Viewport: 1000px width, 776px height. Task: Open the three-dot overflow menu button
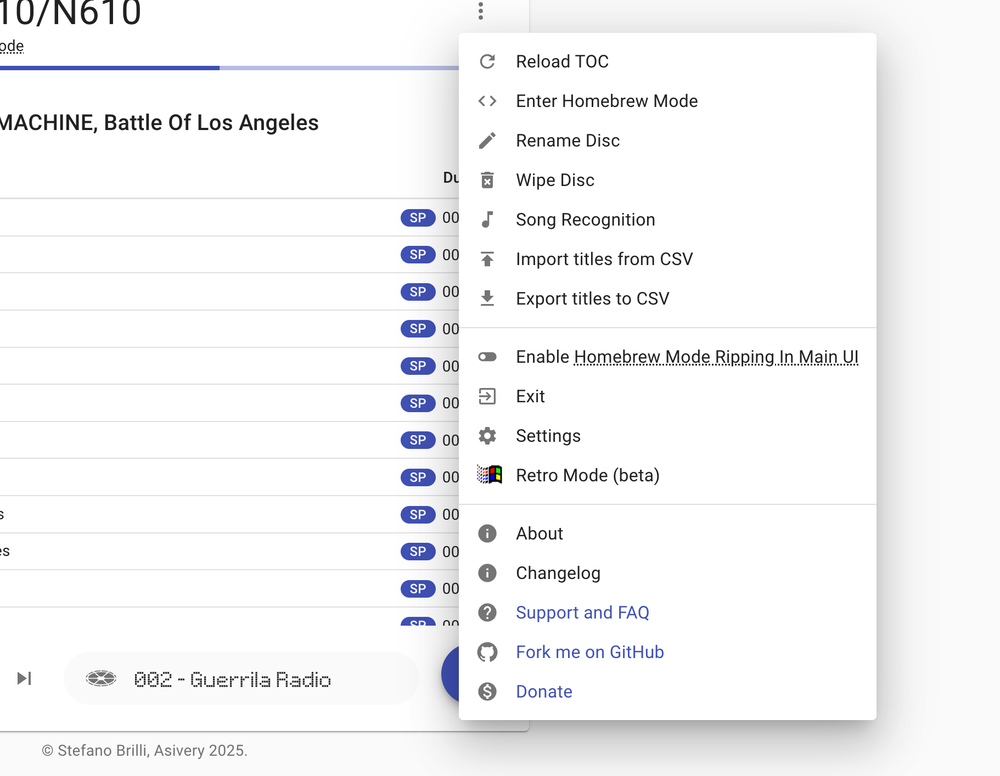481,11
